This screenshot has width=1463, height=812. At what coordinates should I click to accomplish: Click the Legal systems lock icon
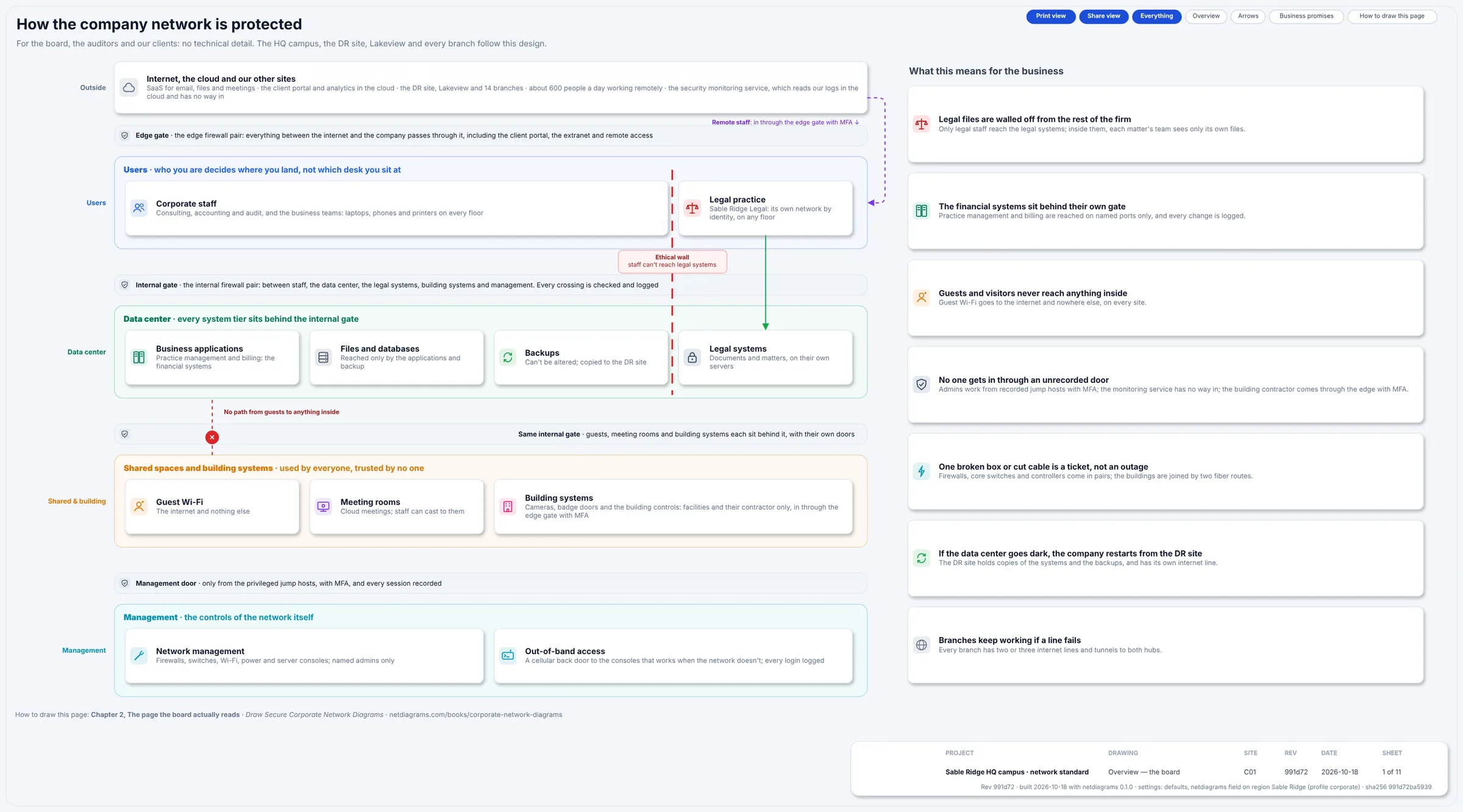click(692, 357)
